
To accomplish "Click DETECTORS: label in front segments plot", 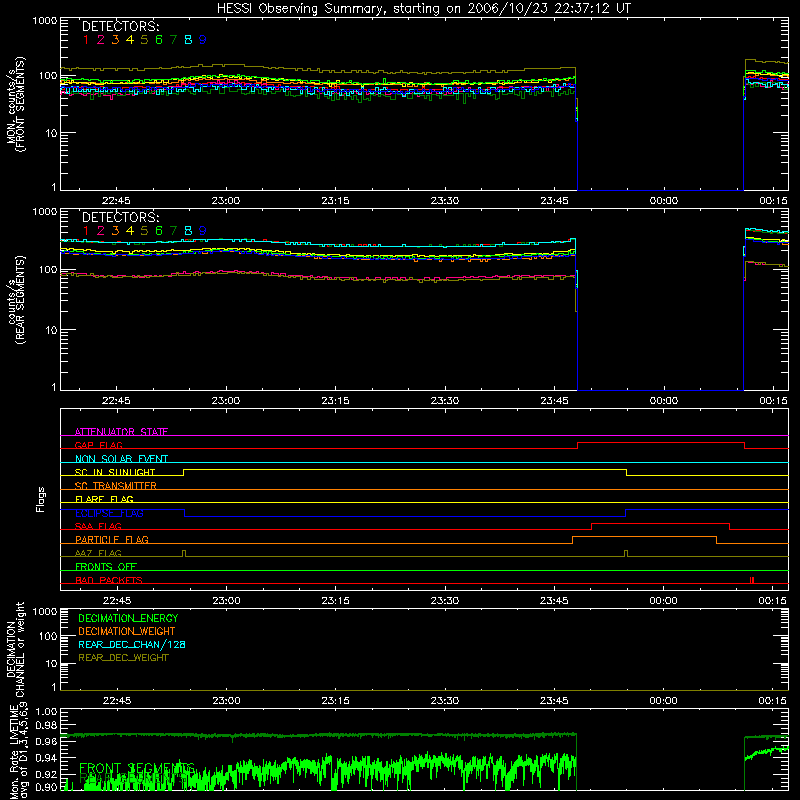I will [x=120, y=26].
